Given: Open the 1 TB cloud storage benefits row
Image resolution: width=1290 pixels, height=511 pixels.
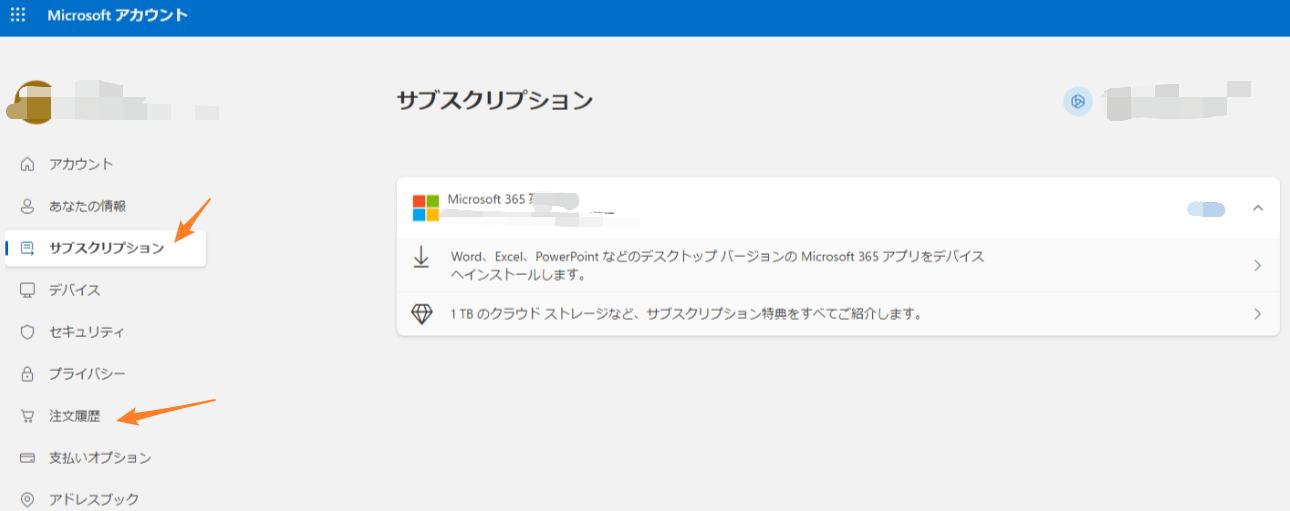Looking at the screenshot, I should click(838, 314).
